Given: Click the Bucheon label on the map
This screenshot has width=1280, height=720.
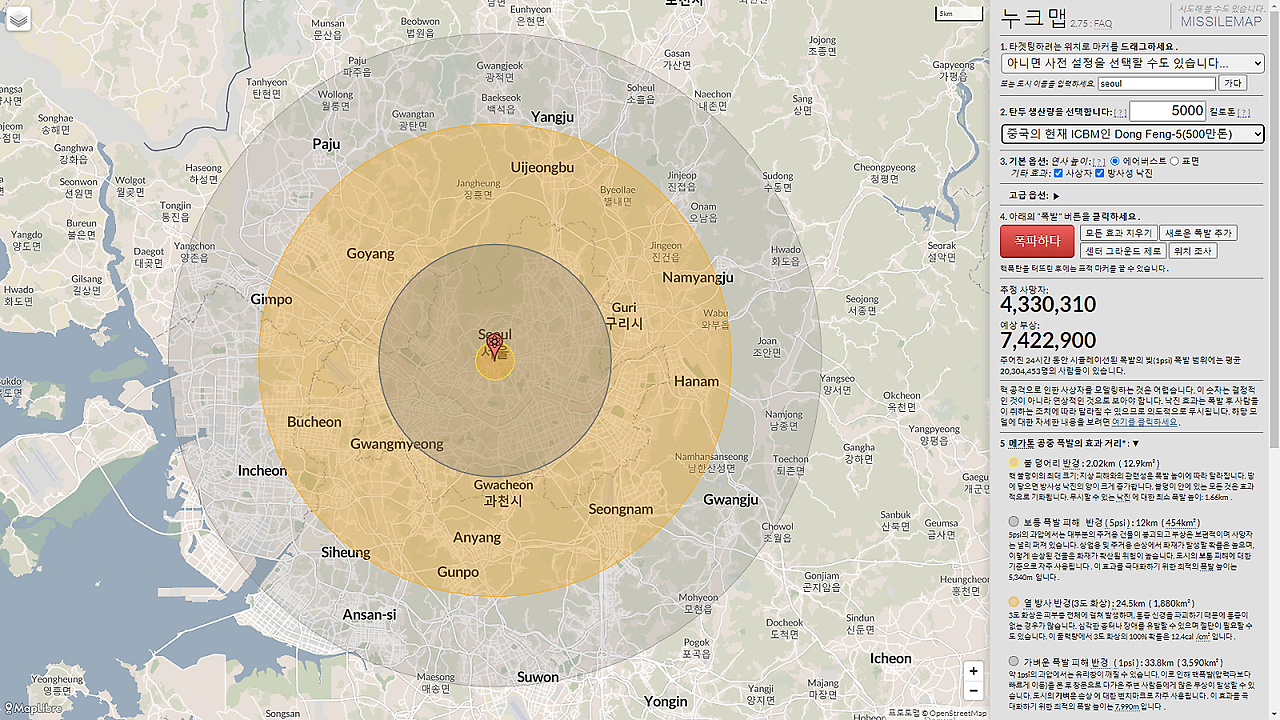Looking at the screenshot, I should point(314,422).
